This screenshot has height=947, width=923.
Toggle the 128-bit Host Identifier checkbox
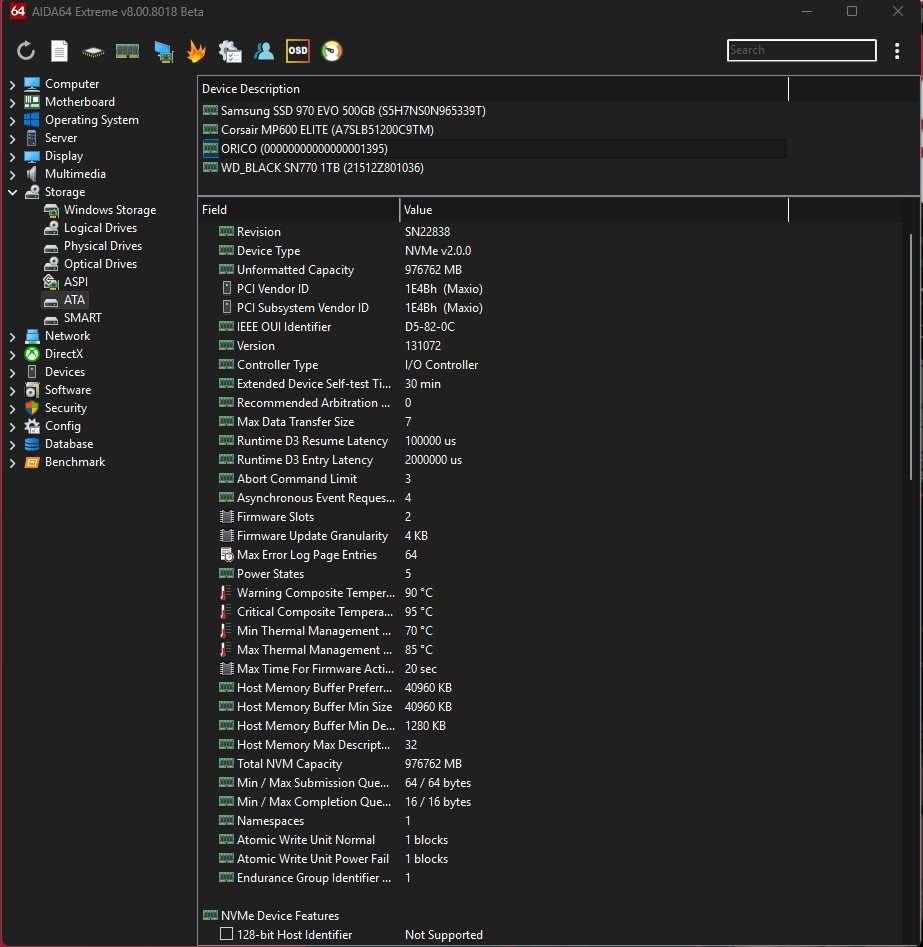pyautogui.click(x=227, y=935)
